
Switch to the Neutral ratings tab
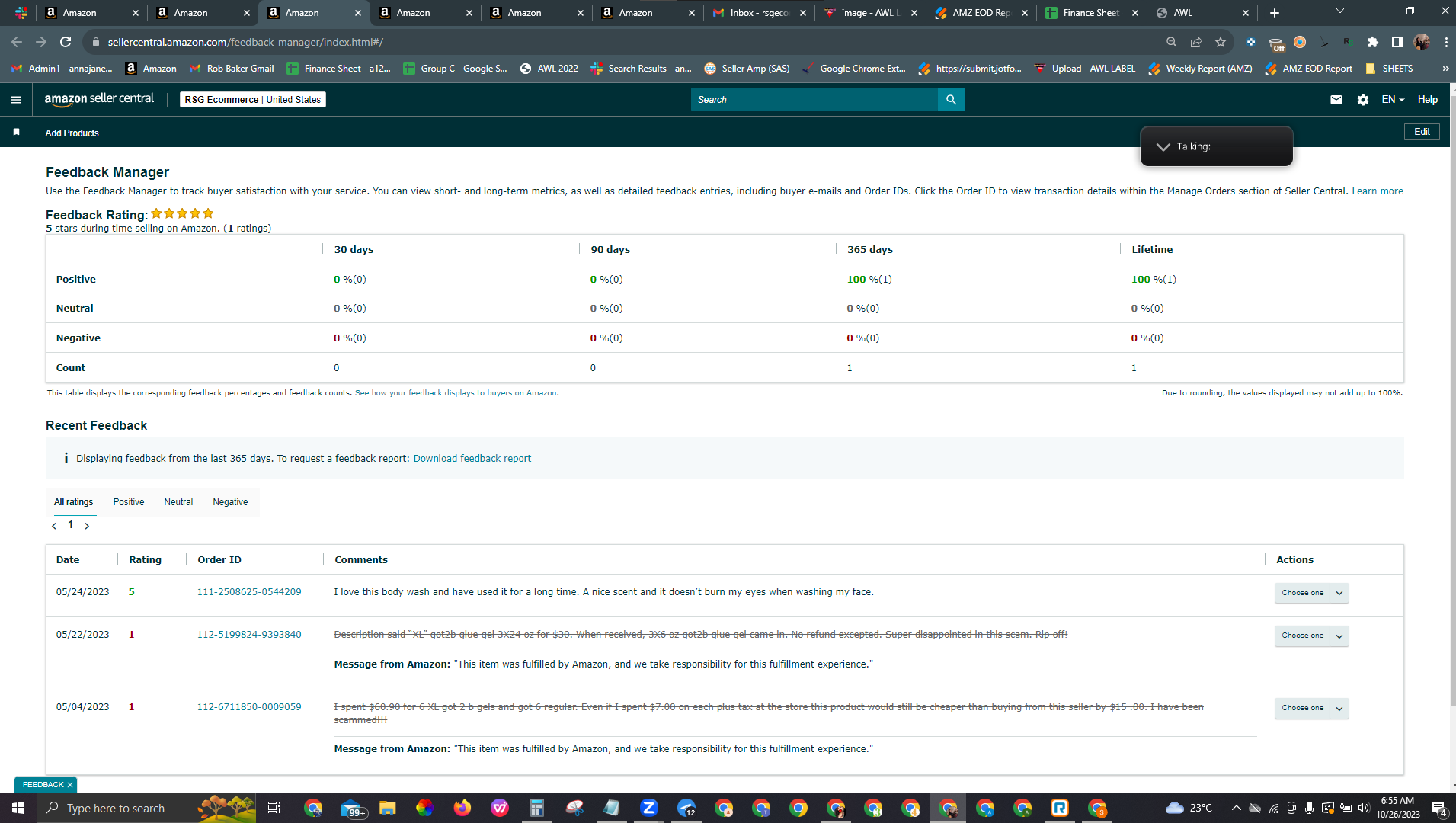[178, 502]
